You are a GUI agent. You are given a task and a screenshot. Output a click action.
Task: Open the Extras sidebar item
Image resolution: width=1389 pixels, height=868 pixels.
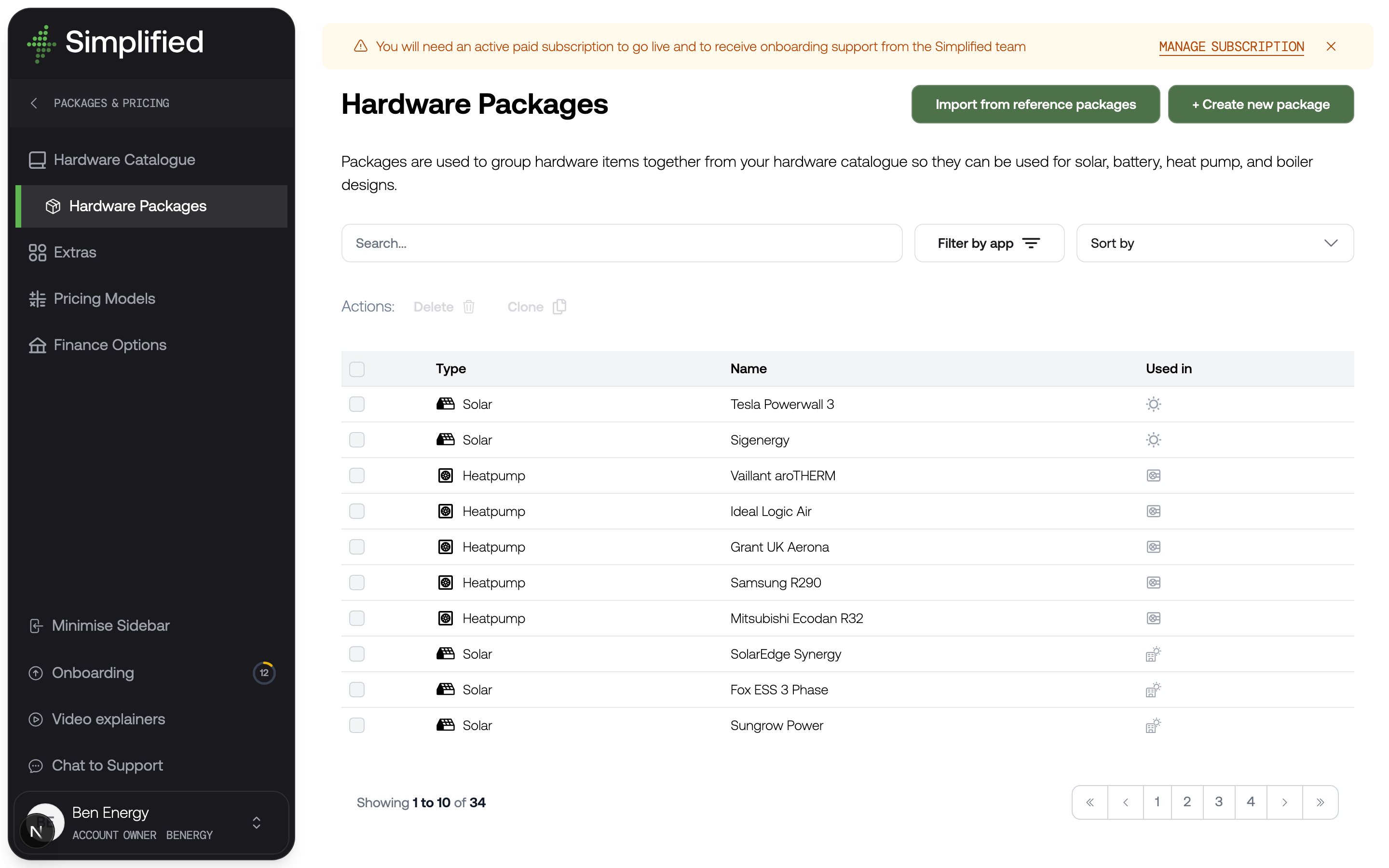click(151, 253)
